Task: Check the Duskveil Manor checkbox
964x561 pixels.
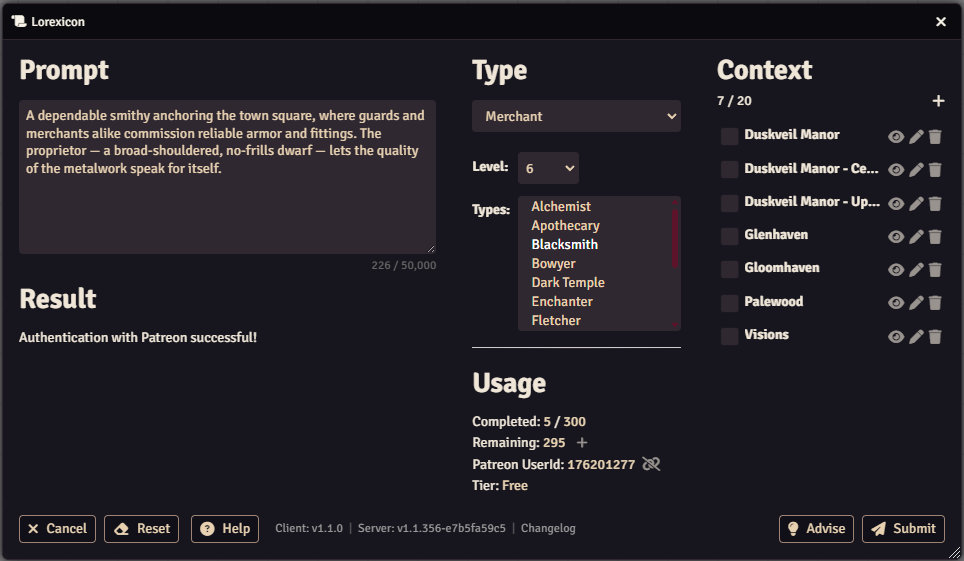Action: 730,136
